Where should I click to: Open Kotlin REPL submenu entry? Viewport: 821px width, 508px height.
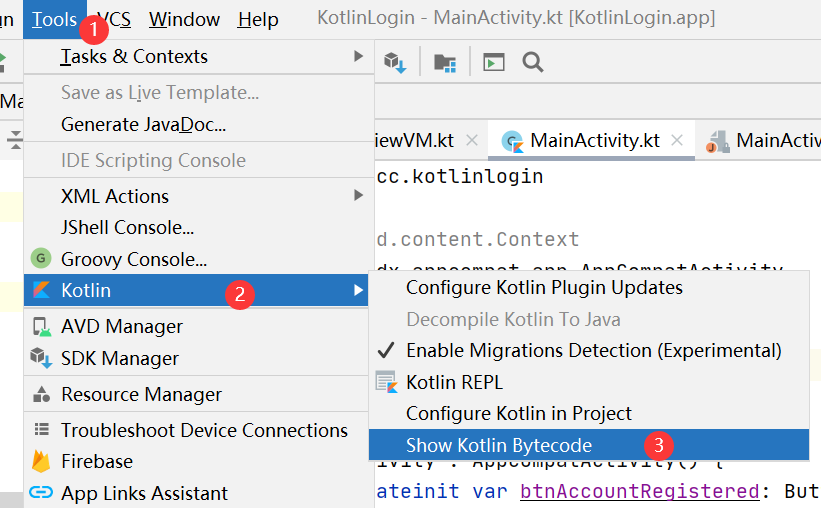(589, 382)
